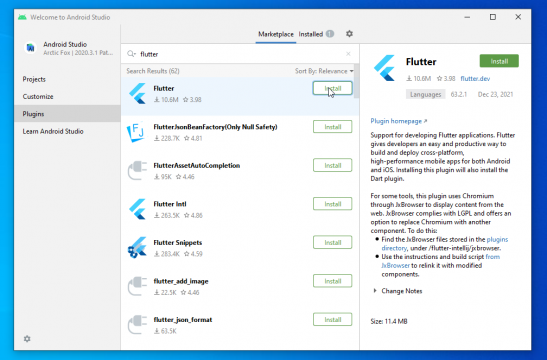Click the Flutter Snippets plugin icon
Viewport: 547px width, 360px height.
(x=137, y=247)
